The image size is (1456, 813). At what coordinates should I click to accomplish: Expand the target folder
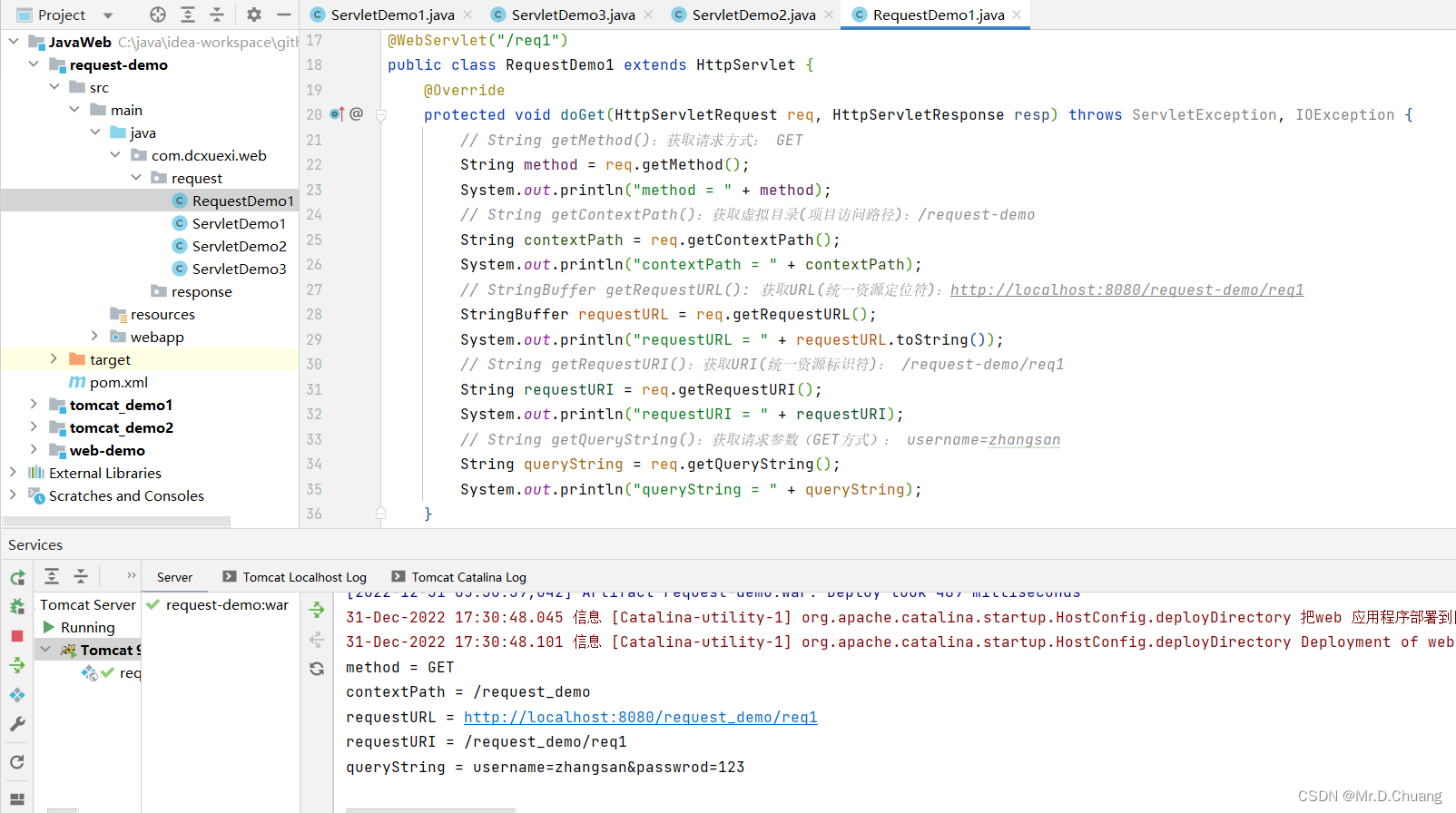54,359
